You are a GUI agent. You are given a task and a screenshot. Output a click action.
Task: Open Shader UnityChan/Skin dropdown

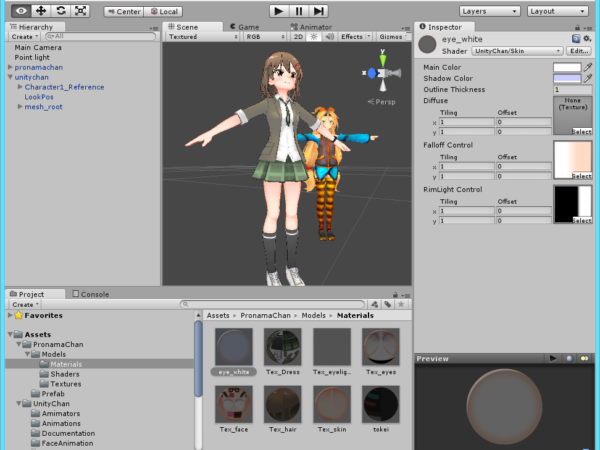click(x=518, y=51)
